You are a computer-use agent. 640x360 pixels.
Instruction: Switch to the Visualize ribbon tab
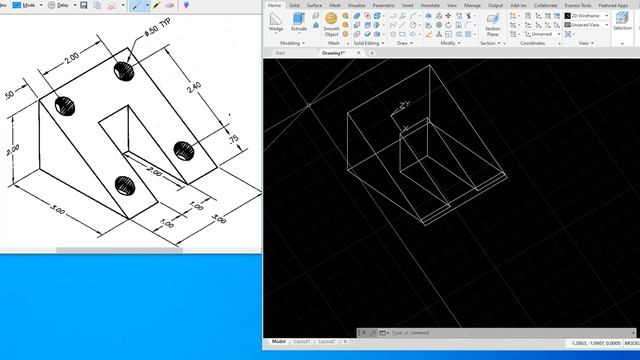357,5
